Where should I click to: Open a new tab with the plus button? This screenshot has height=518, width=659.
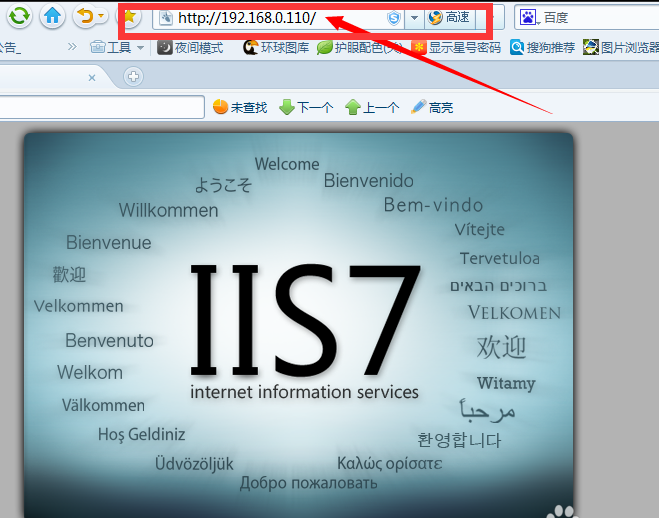point(134,76)
